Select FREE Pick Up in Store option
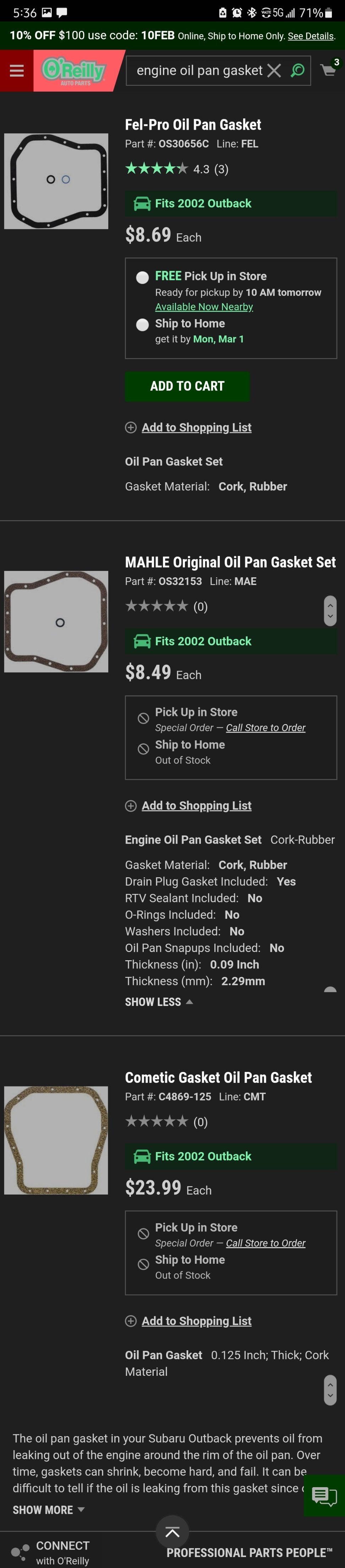Image resolution: width=345 pixels, height=1568 pixels. pyautogui.click(x=142, y=277)
